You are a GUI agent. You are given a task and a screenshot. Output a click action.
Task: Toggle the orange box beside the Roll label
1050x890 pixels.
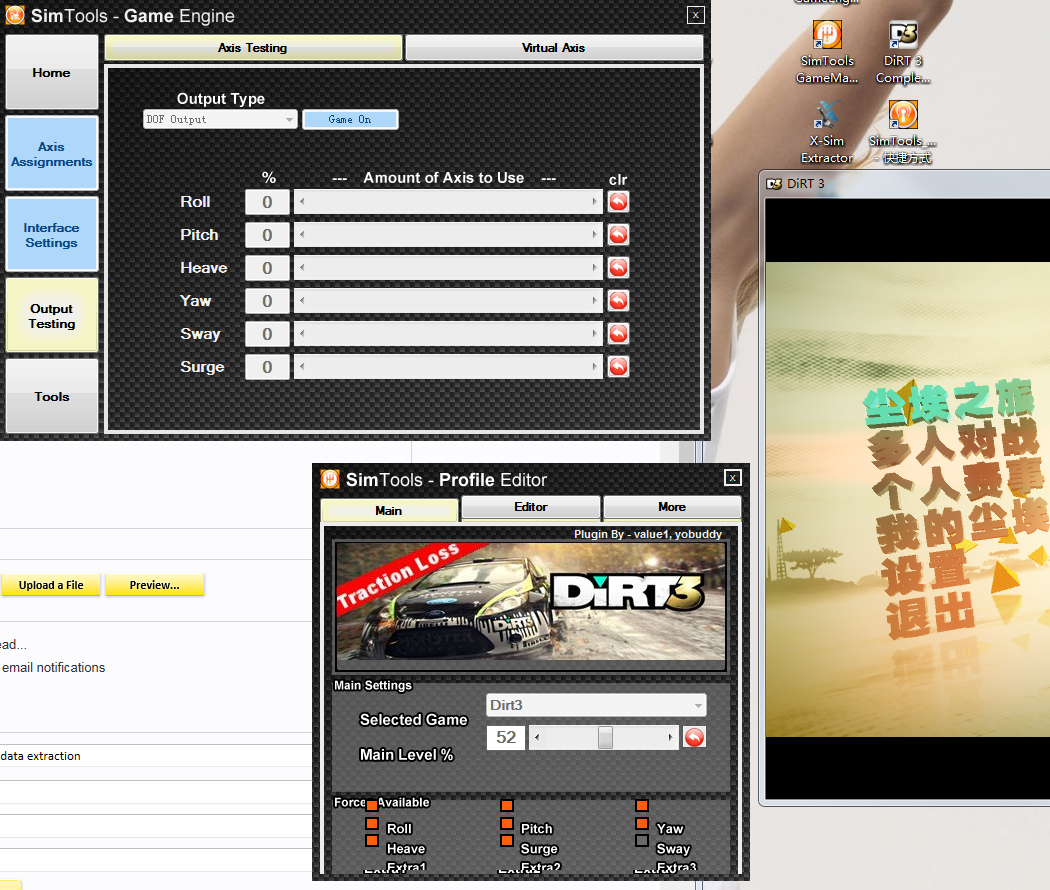point(372,823)
